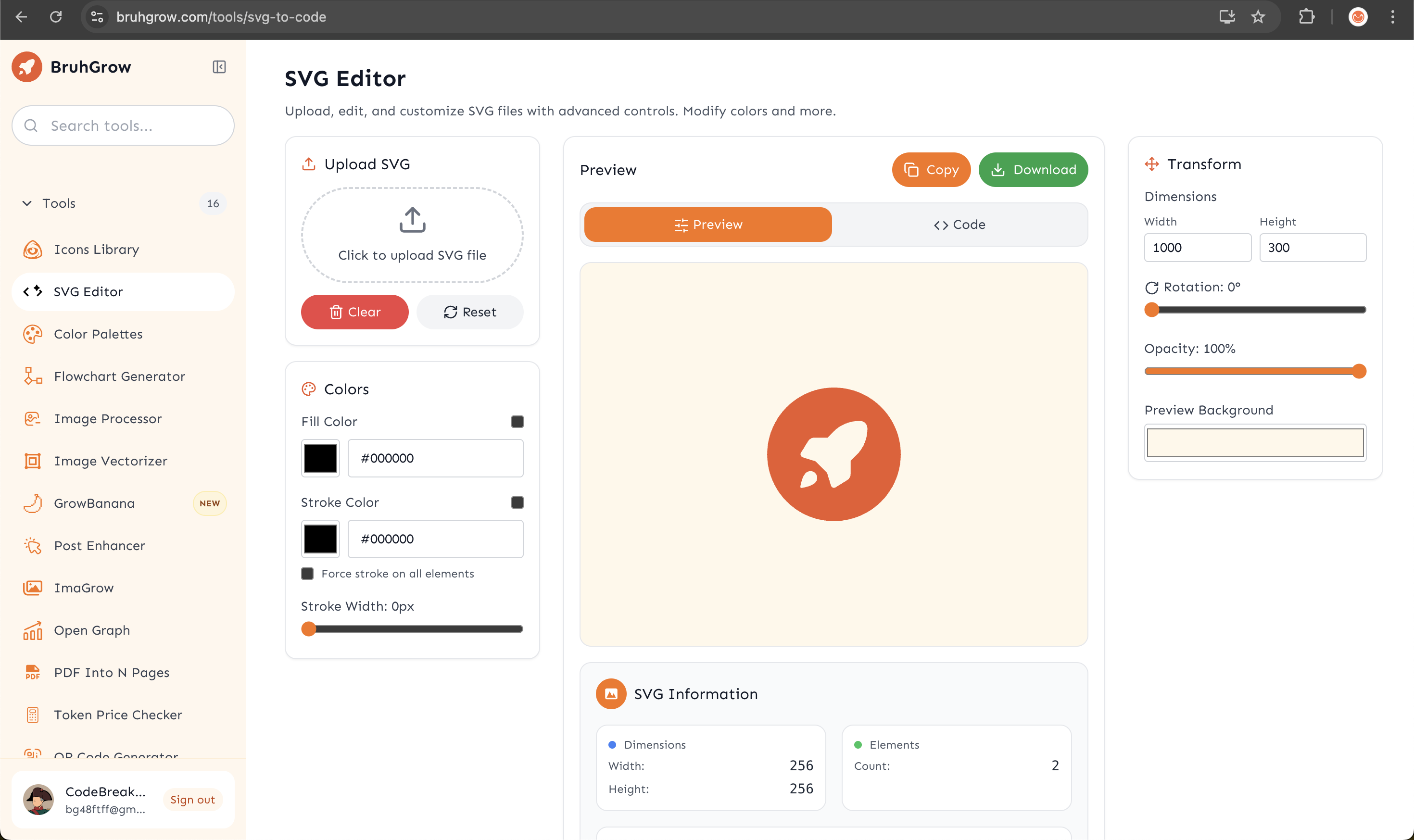This screenshot has height=840, width=1414.
Task: Click the Icons Library sidebar icon
Action: pyautogui.click(x=33, y=250)
